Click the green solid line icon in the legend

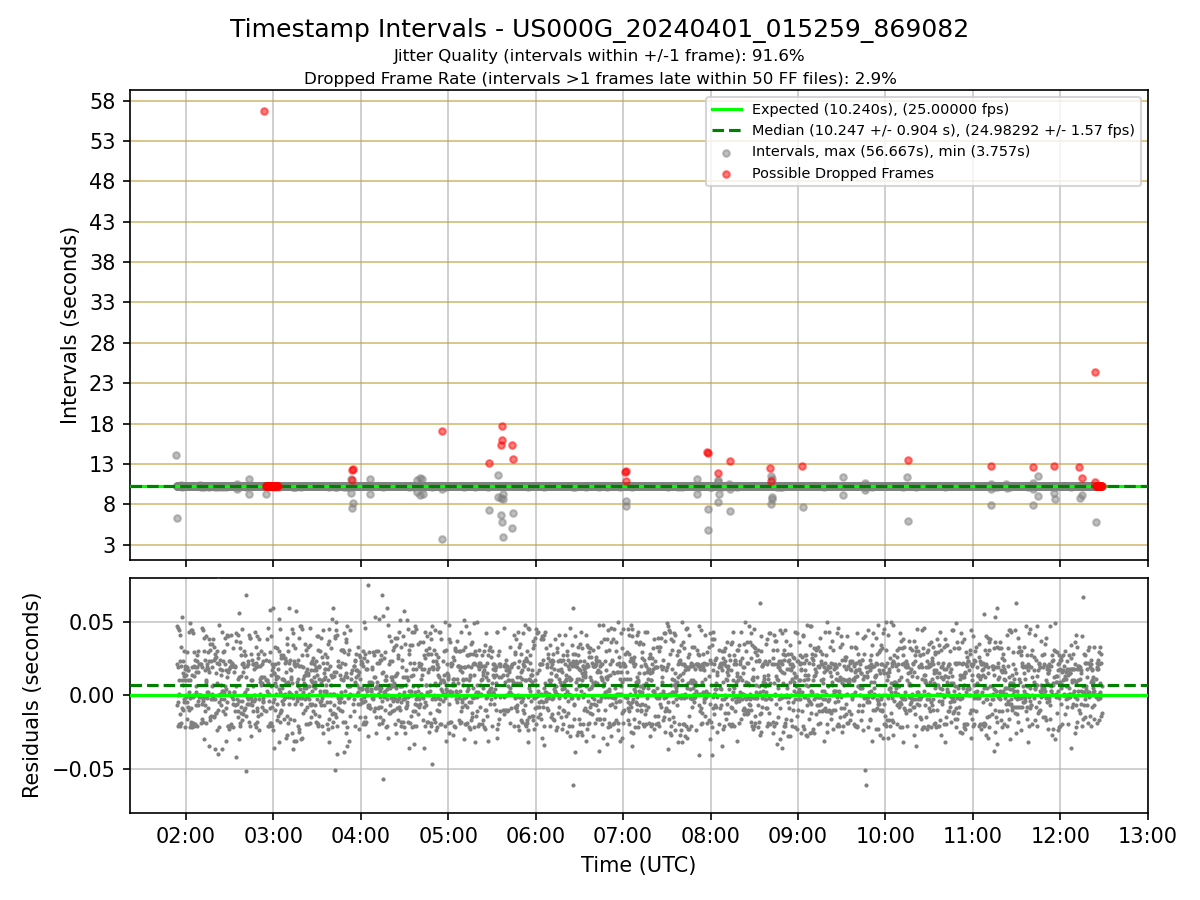point(727,109)
